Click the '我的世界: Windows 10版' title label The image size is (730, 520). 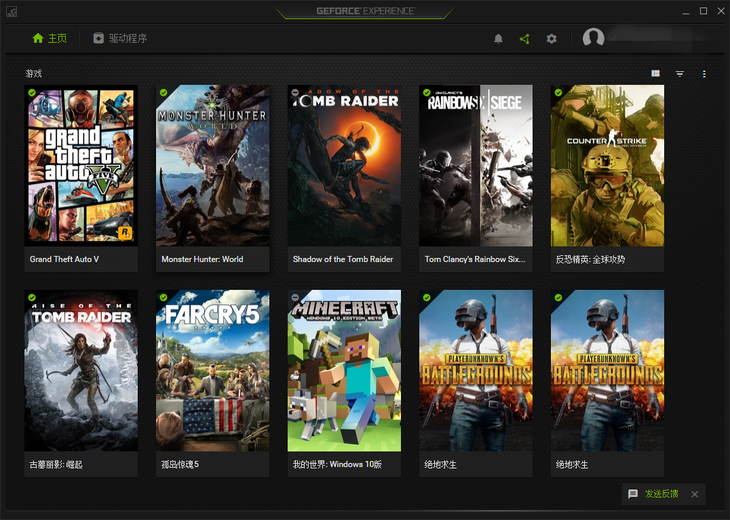[337, 465]
